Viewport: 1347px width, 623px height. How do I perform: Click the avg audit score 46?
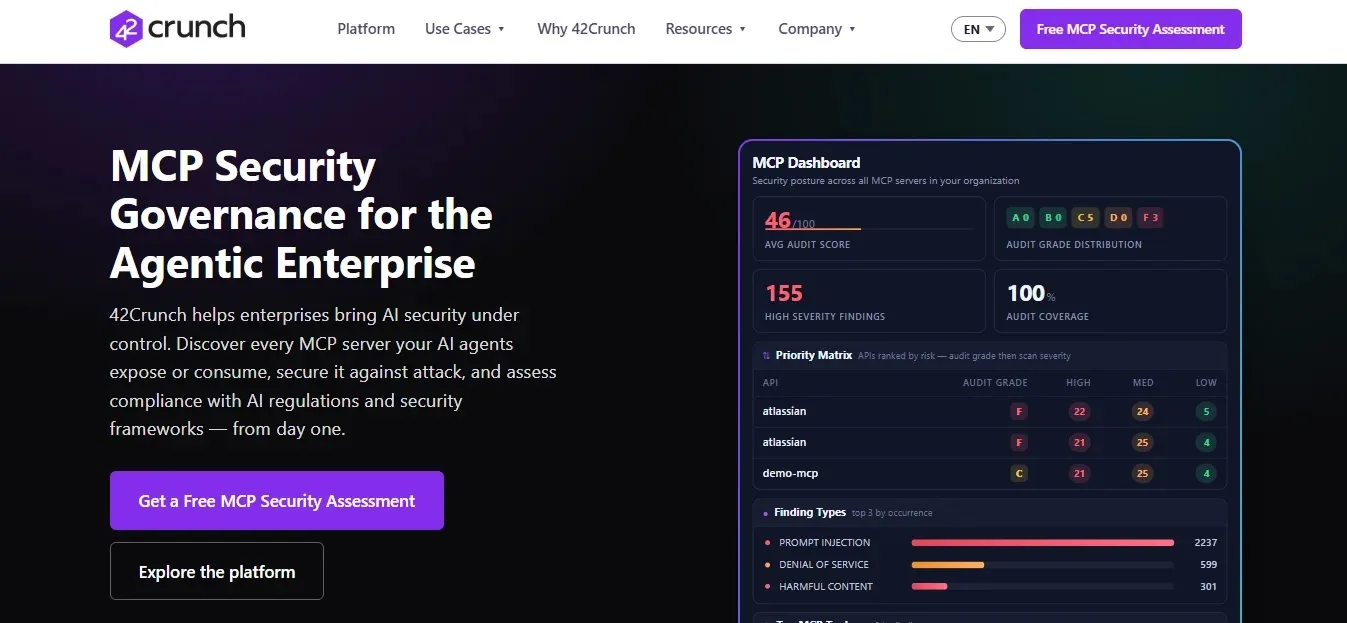pos(778,220)
